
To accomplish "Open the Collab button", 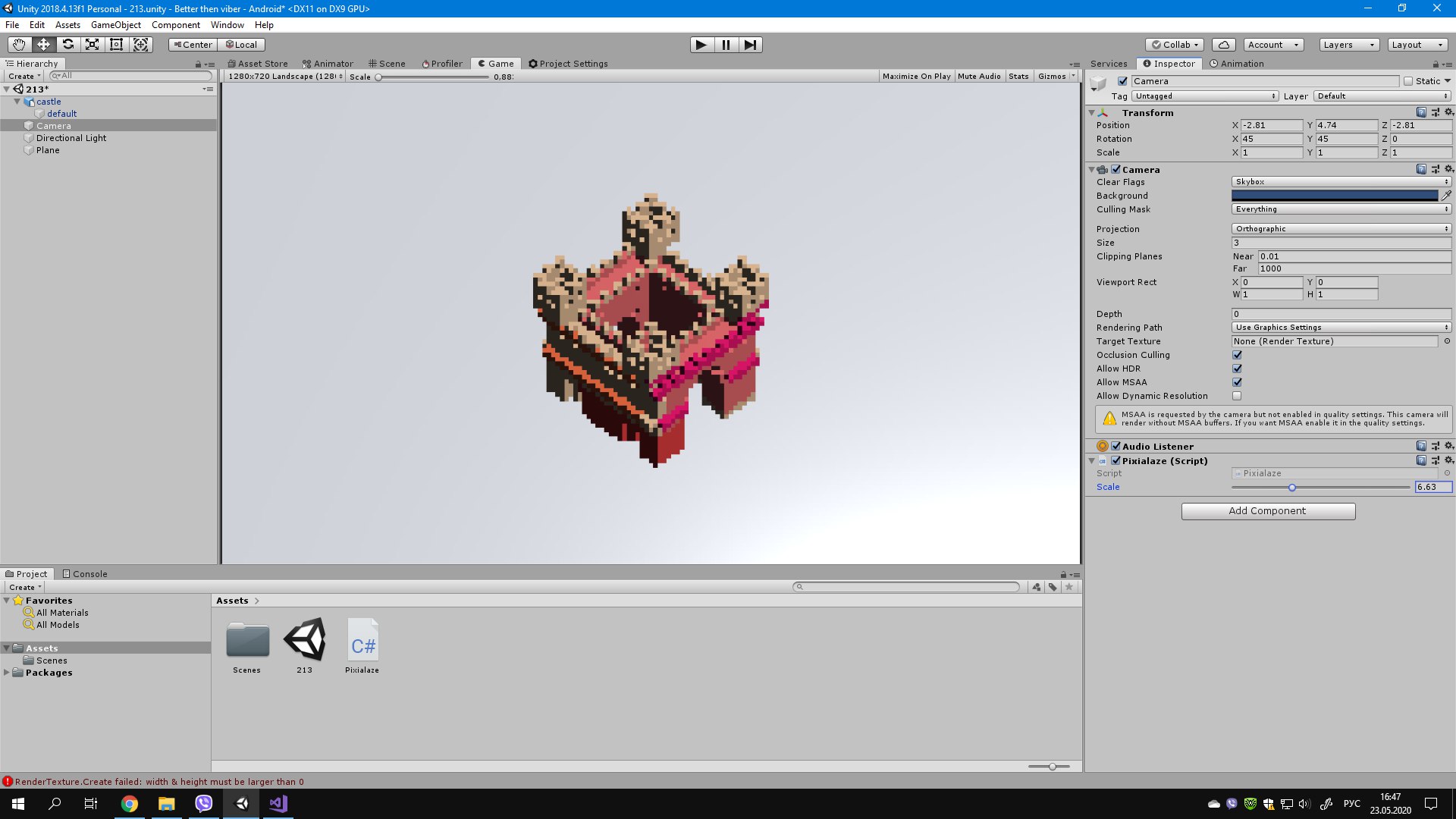I will point(1175,45).
